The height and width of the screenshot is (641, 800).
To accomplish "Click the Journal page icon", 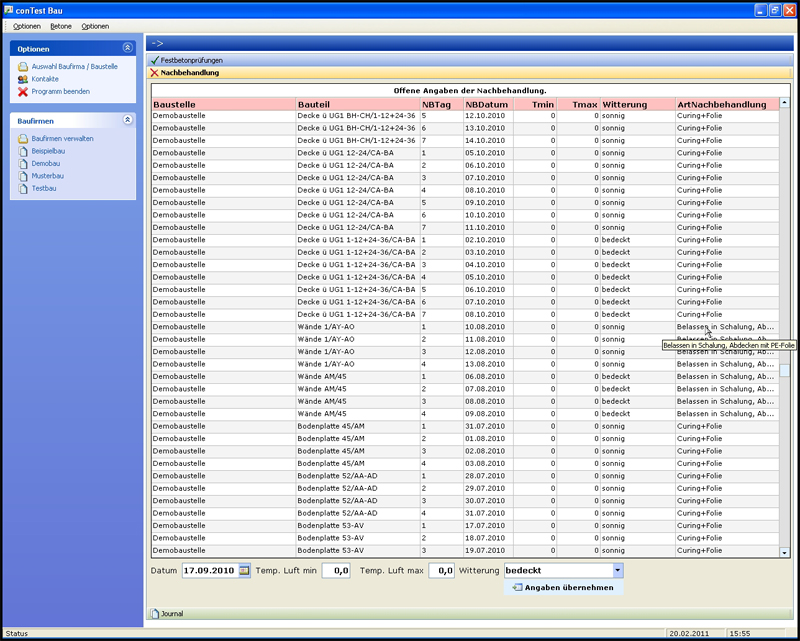I will click(x=155, y=613).
